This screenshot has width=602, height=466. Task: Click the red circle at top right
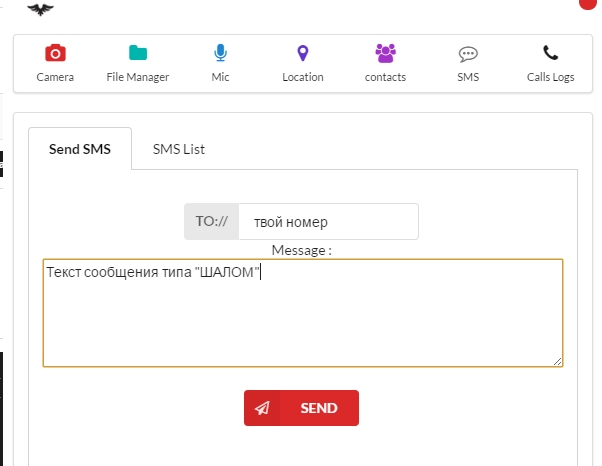pos(588,4)
